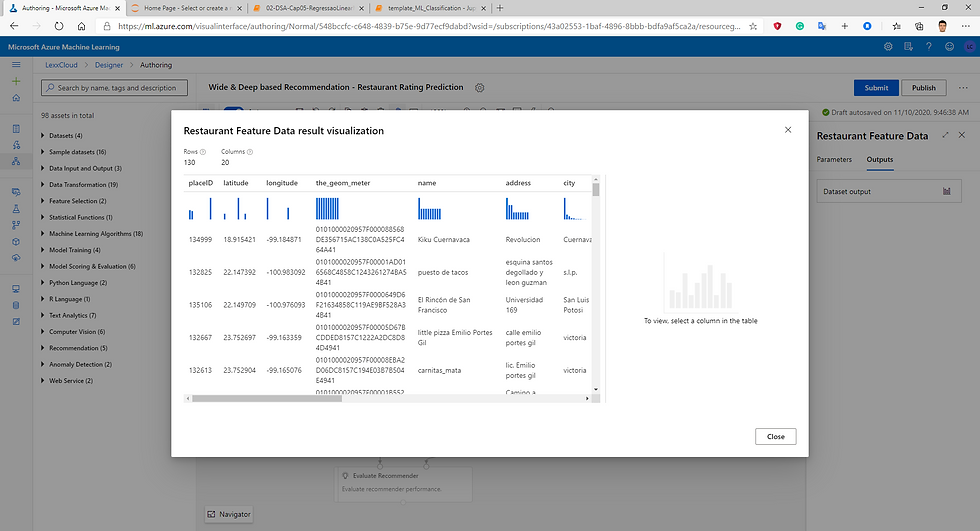Close visualization dialog with X icon
Viewport: 980px width, 531px height.
pos(788,130)
